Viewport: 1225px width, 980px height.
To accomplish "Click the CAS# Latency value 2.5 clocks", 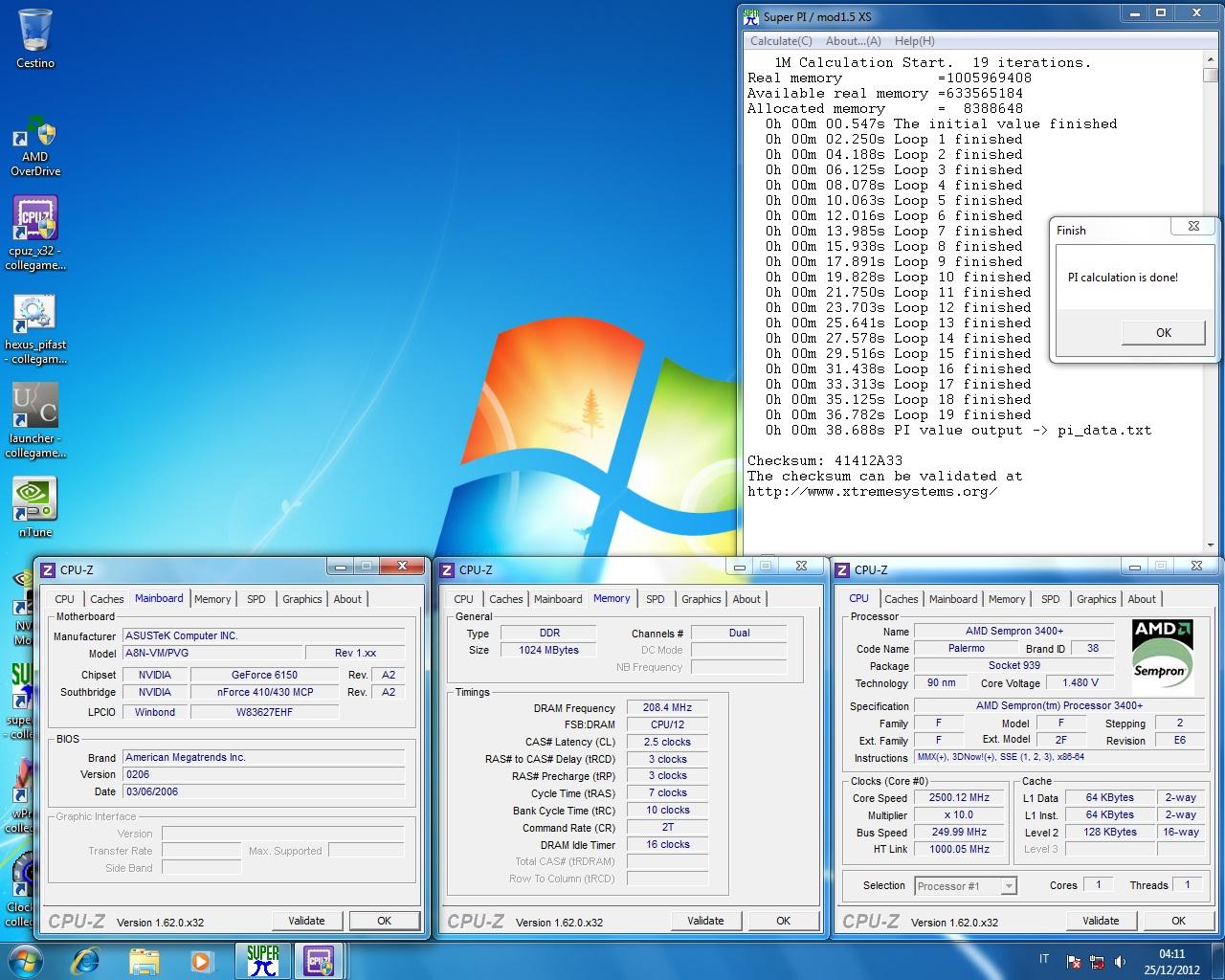I will click(x=668, y=742).
